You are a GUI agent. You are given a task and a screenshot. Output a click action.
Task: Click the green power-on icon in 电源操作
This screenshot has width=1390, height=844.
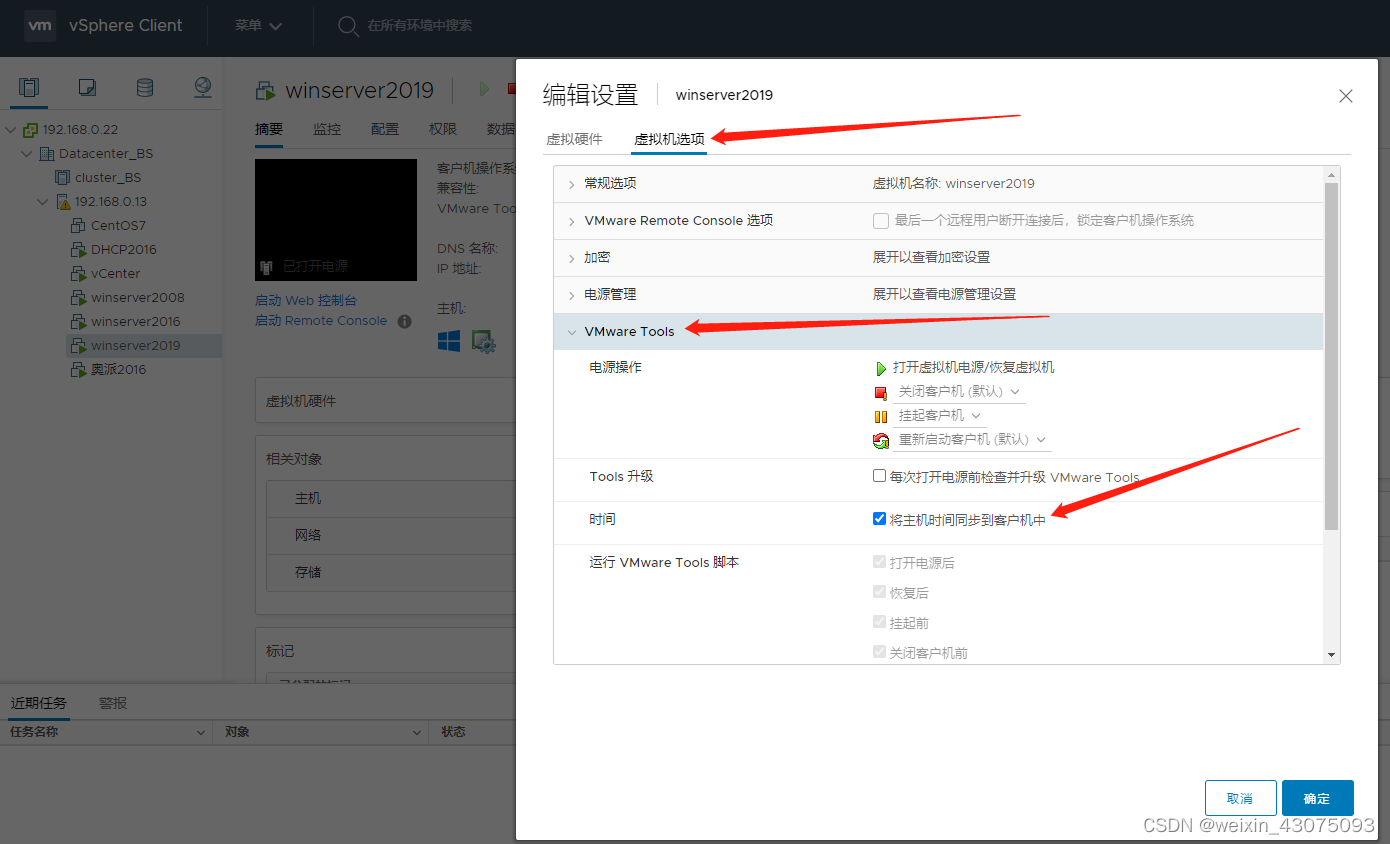click(881, 368)
